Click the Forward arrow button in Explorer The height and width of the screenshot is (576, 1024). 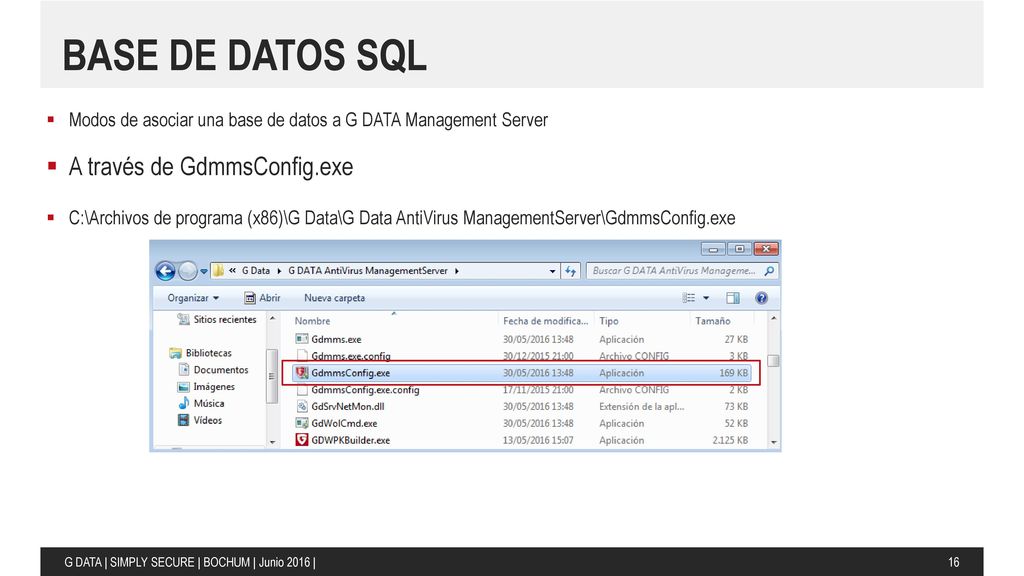187,271
